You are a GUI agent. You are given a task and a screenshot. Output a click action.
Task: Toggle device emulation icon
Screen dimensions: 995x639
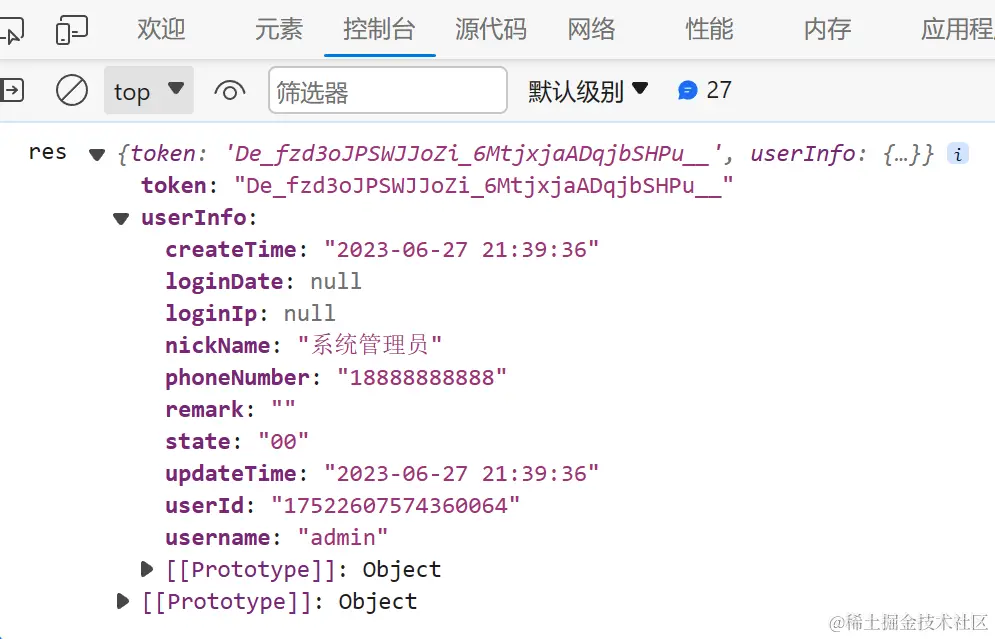71,30
